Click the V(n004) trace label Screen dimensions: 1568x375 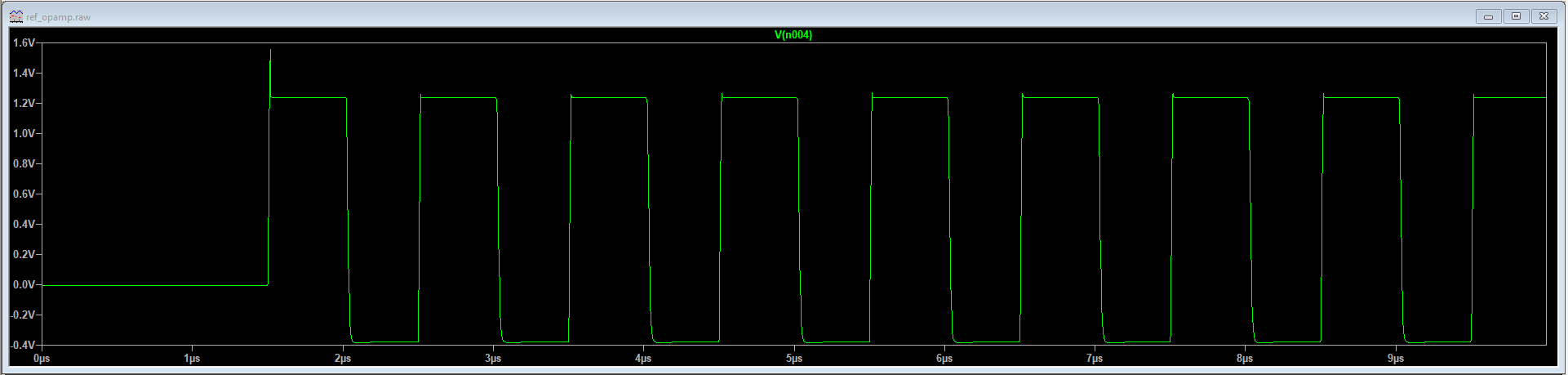click(793, 35)
